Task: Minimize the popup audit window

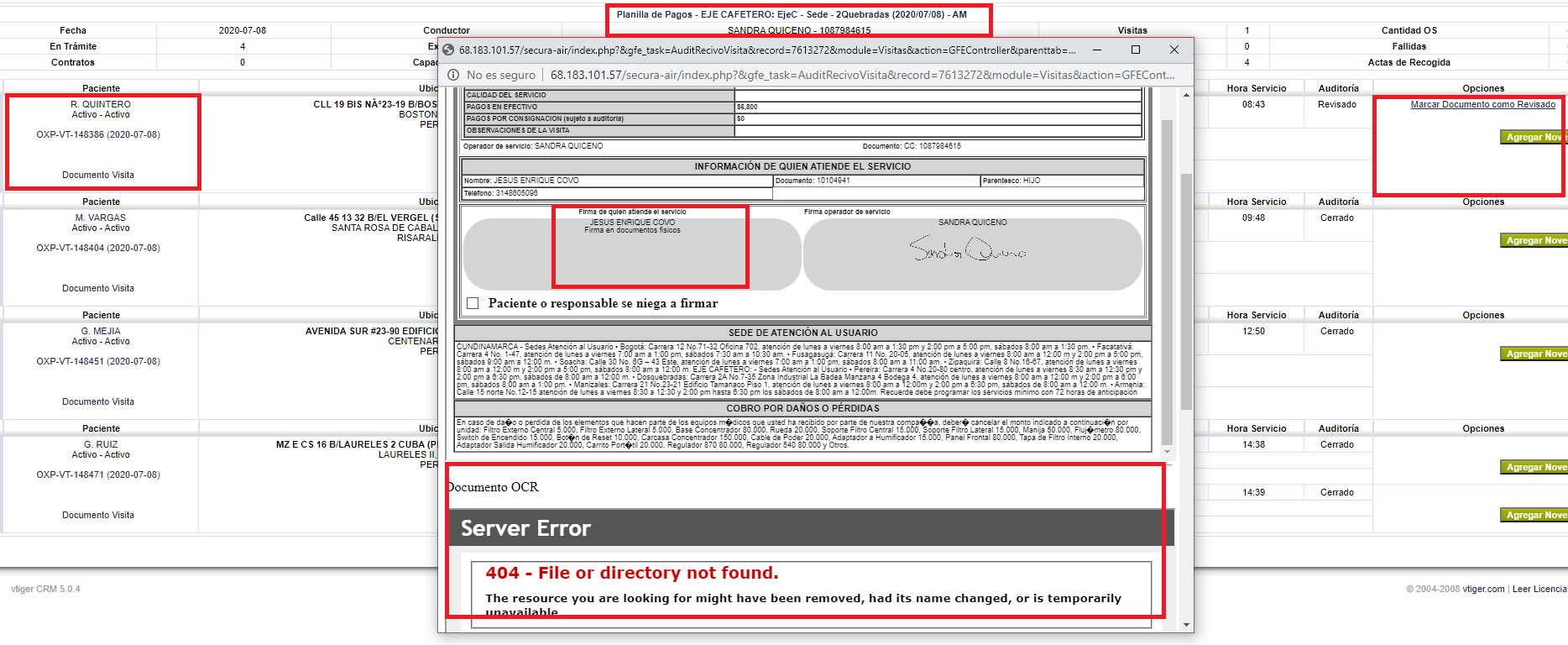Action: [x=1097, y=50]
